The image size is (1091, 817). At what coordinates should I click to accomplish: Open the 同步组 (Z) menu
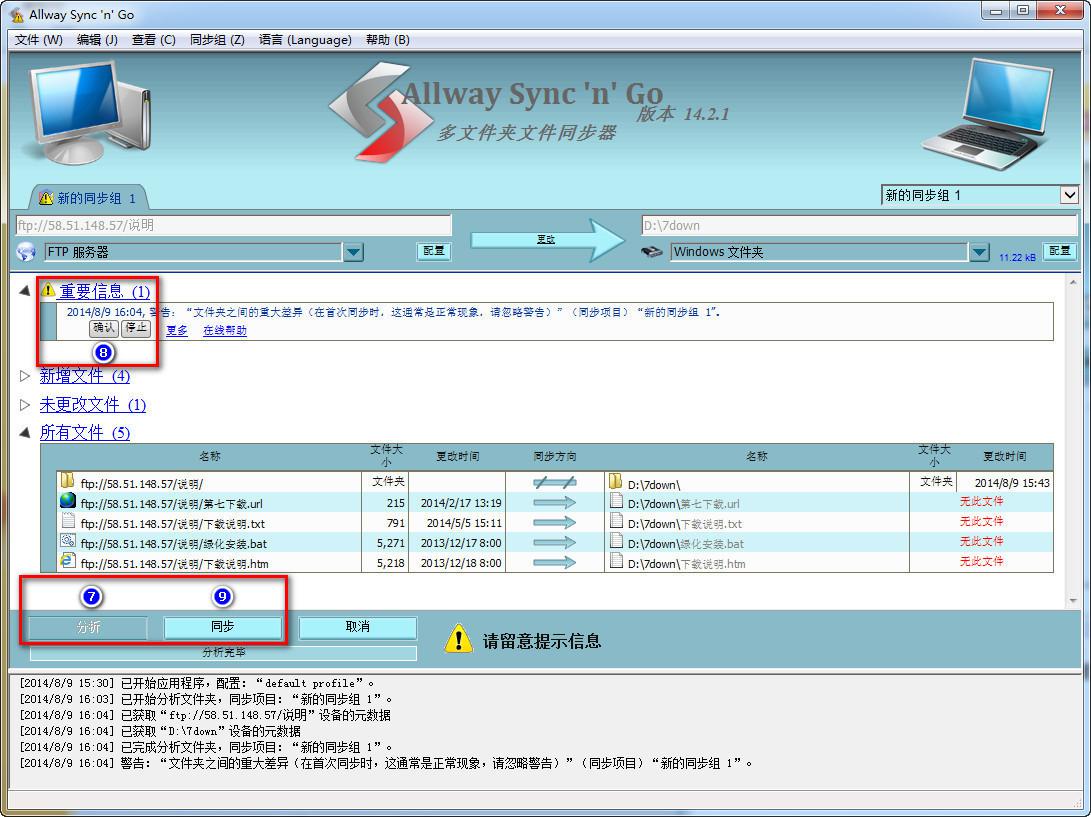point(217,40)
